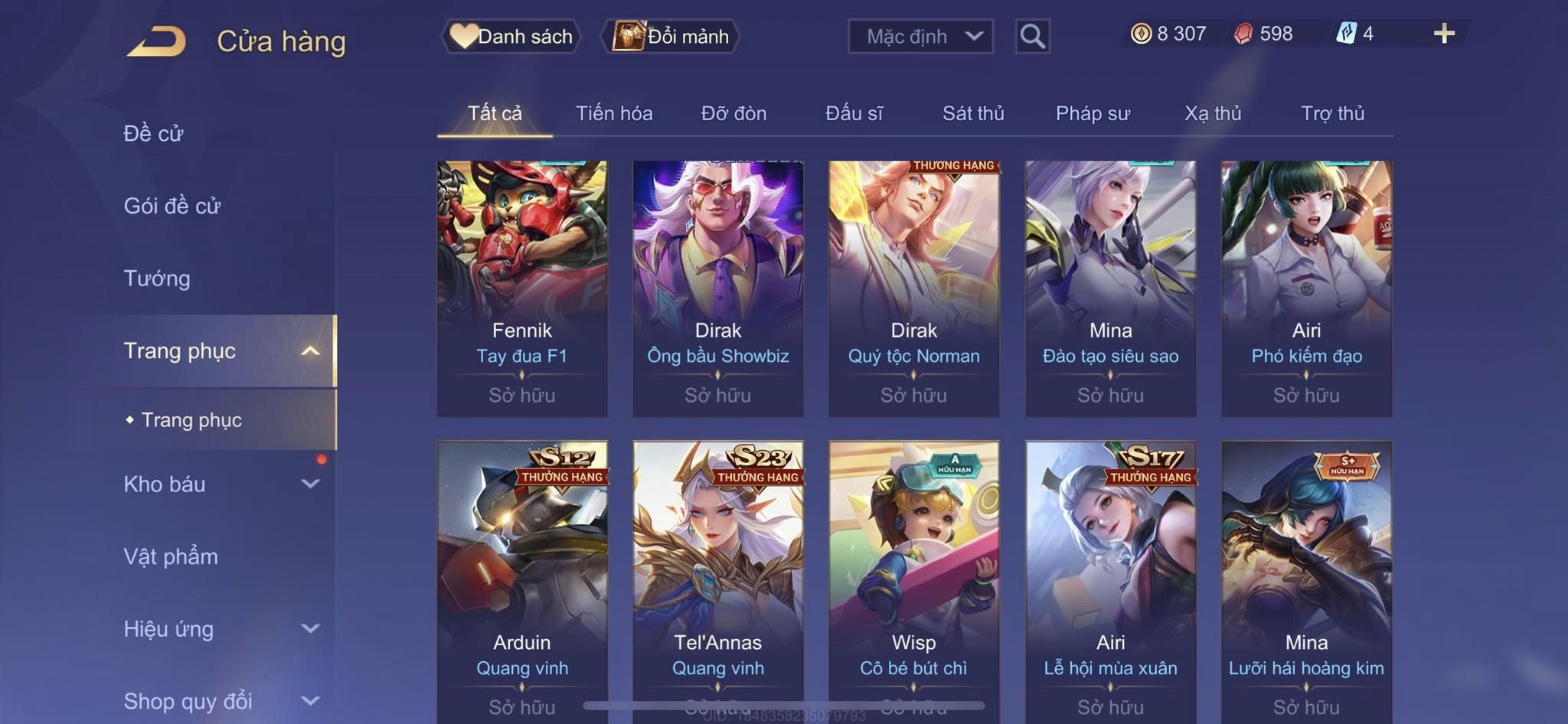Open the Mặc định sort dropdown
1568x724 pixels.
click(920, 36)
